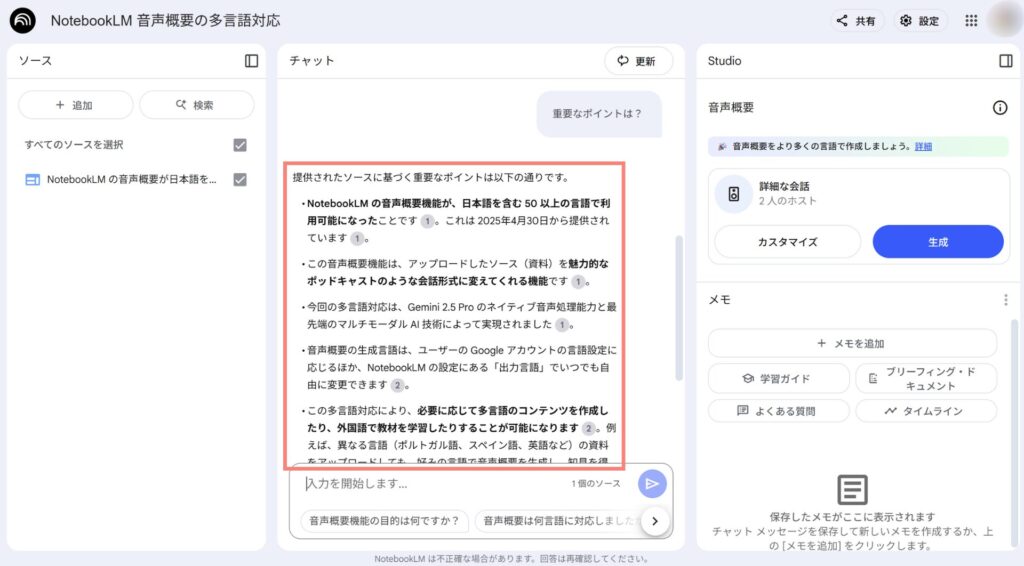Image resolution: width=1024 pixels, height=566 pixels.
Task: Show more suggestions with the chevron arrow
Action: click(655, 521)
